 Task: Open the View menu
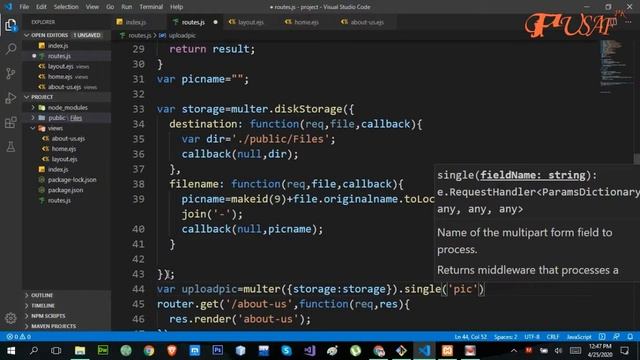pos(92,7)
